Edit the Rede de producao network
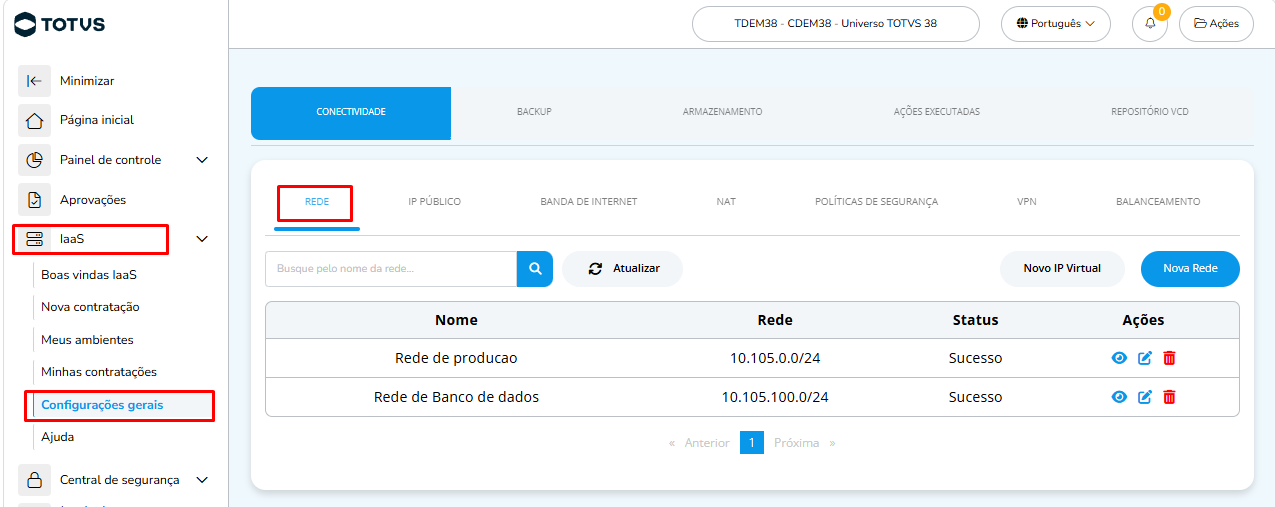Screen dimensions: 1275x507 pos(1145,358)
